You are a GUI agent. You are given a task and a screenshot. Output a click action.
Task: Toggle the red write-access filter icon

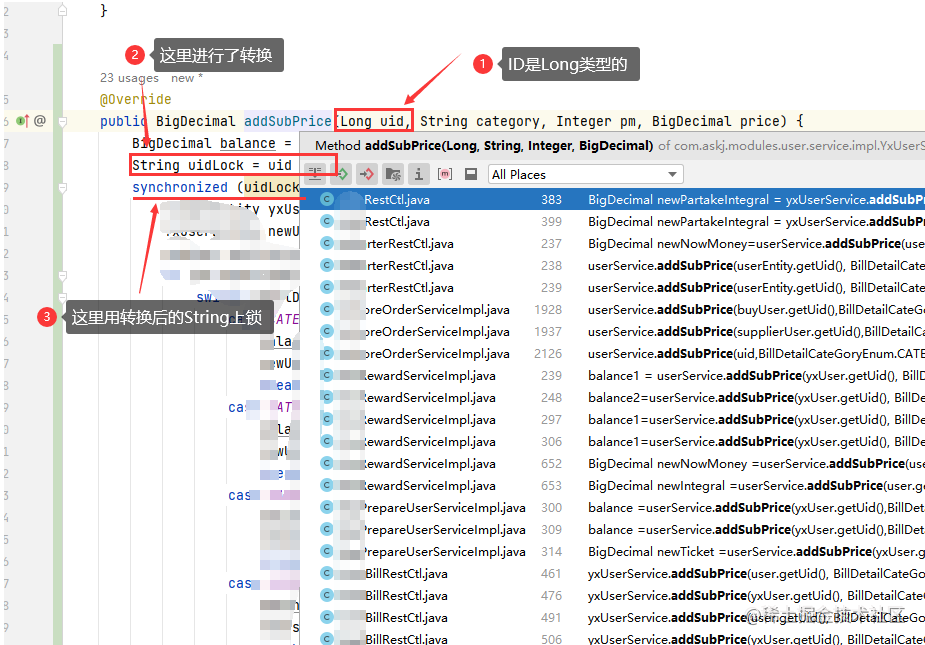pos(367,174)
